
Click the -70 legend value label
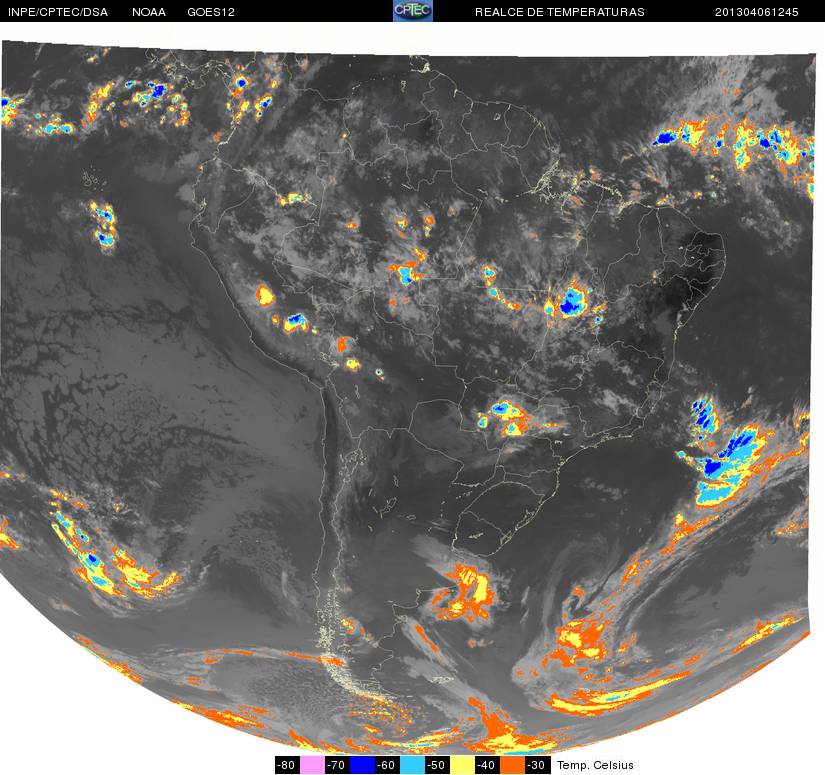pos(338,765)
